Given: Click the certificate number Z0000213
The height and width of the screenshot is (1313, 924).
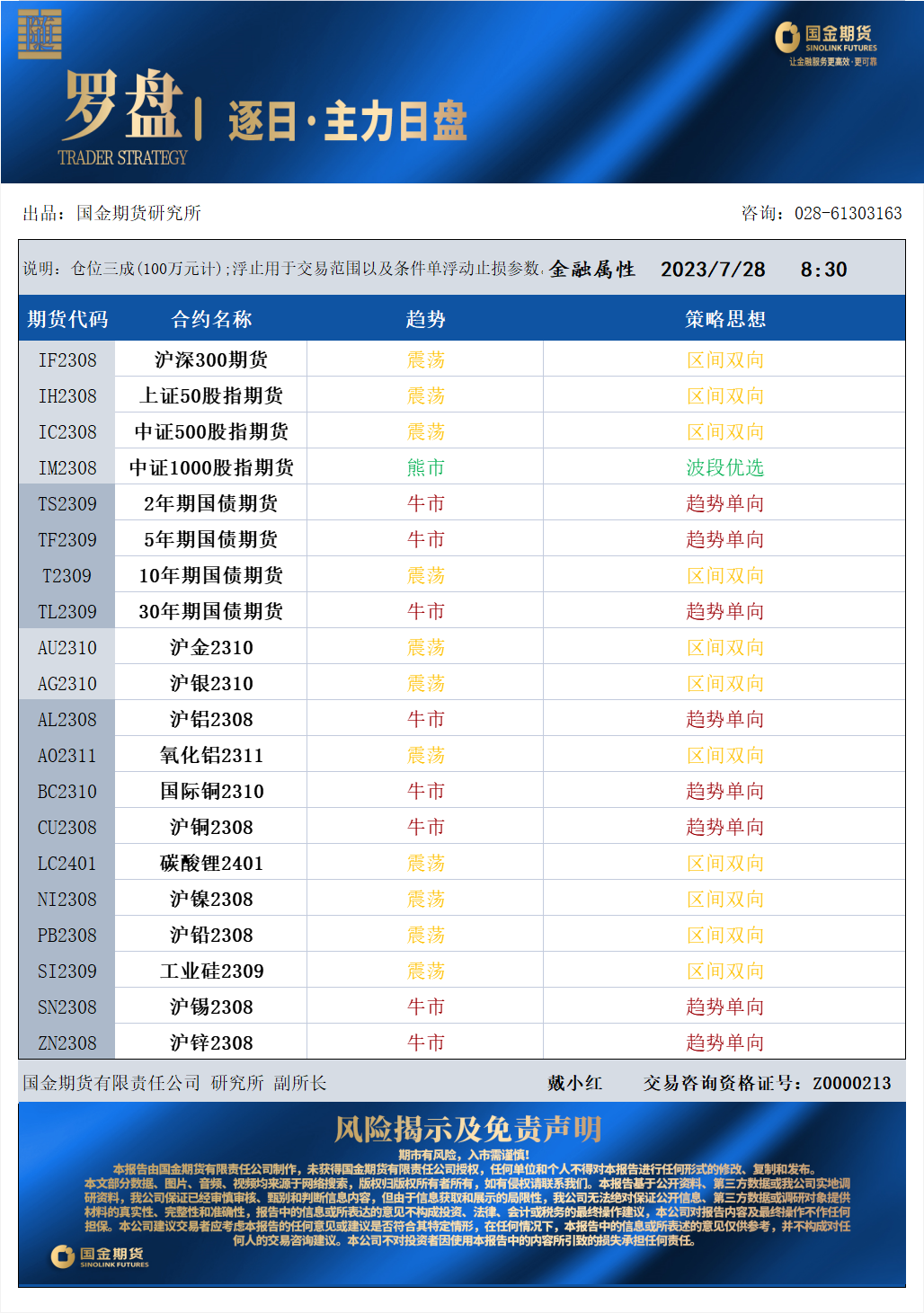Looking at the screenshot, I should pyautogui.click(x=851, y=1083).
